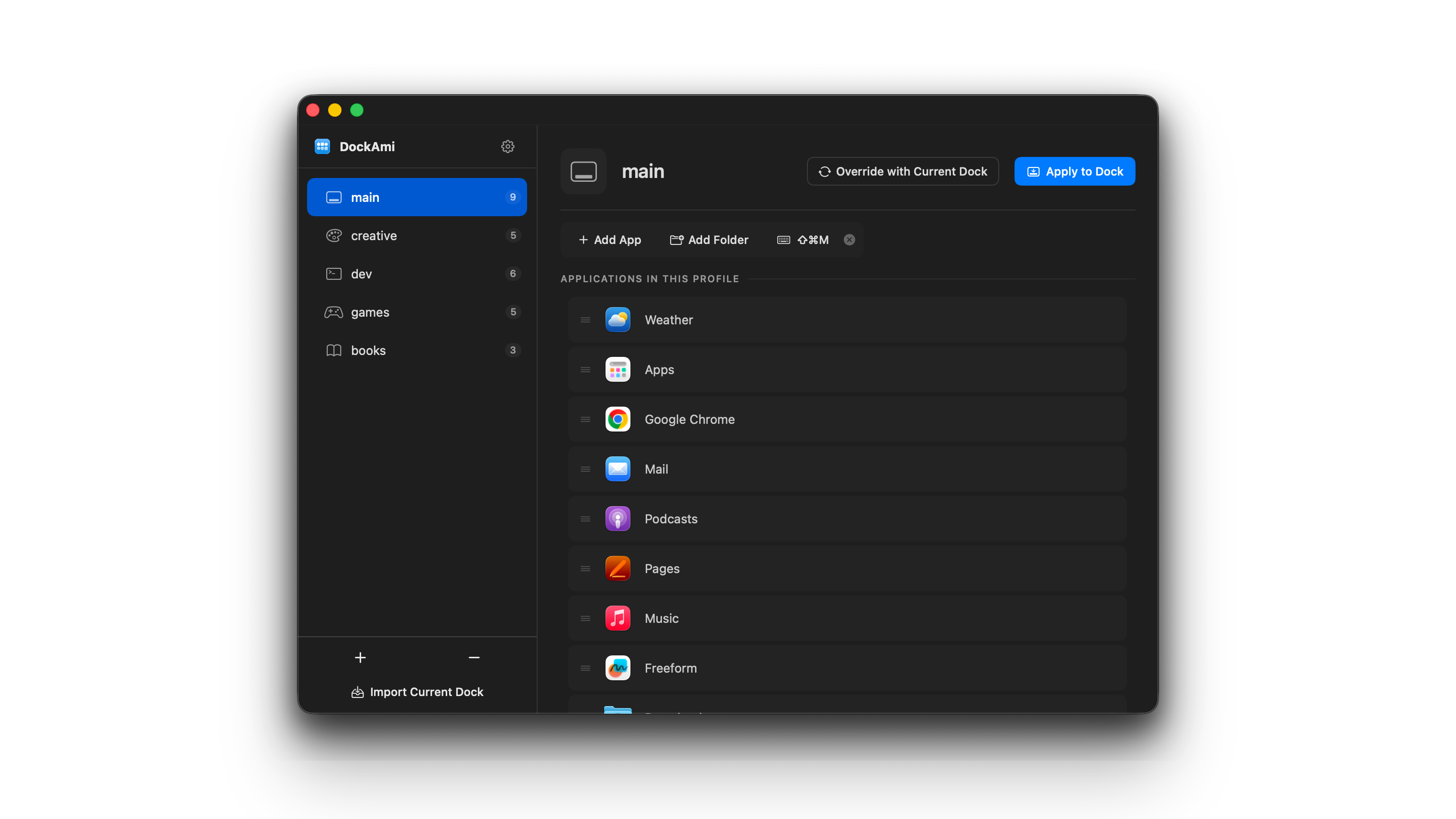Click Import Current Dock
Screen dimensions: 1456x819
[417, 692]
